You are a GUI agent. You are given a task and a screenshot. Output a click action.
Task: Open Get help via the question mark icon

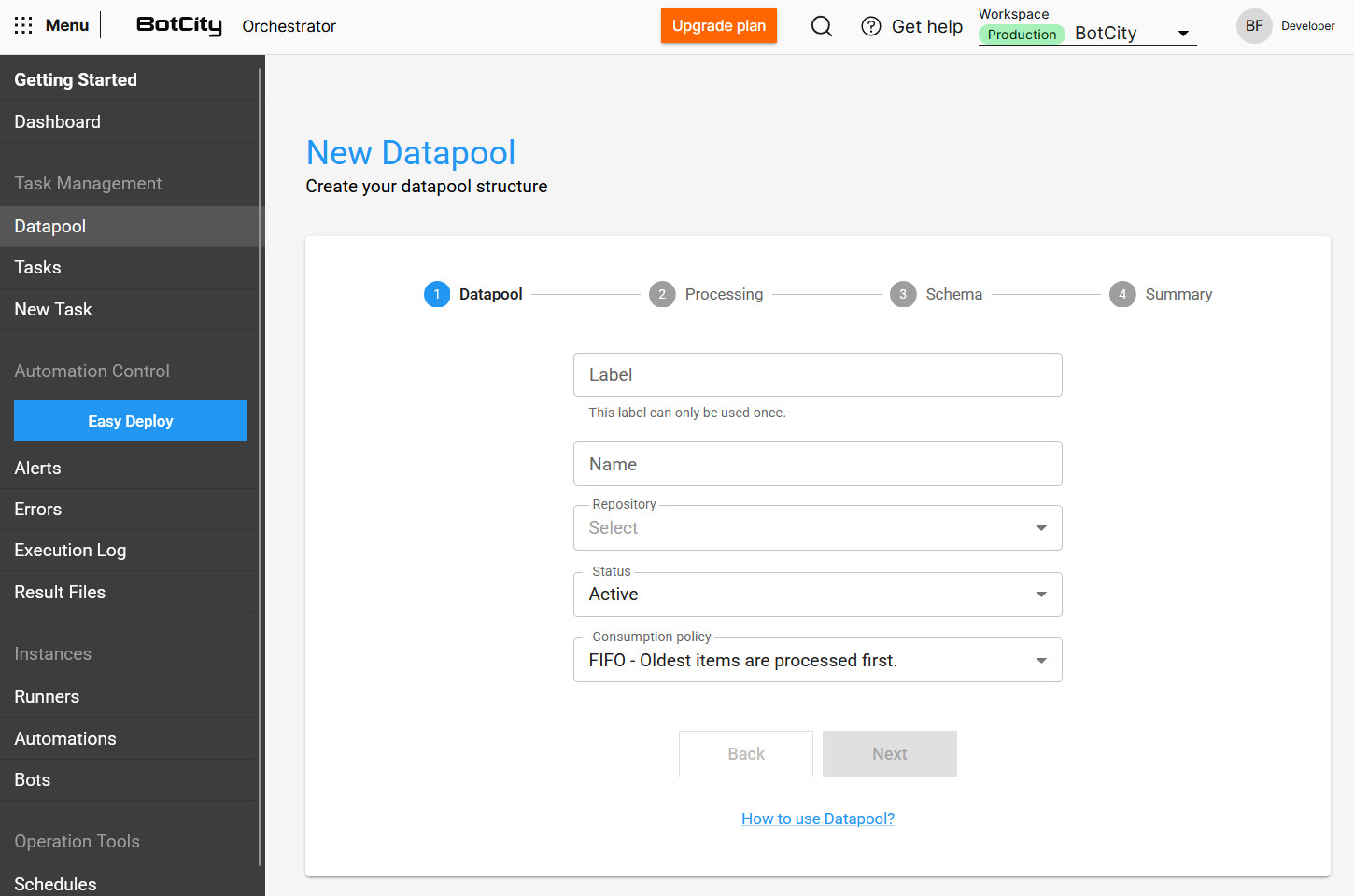(x=870, y=25)
